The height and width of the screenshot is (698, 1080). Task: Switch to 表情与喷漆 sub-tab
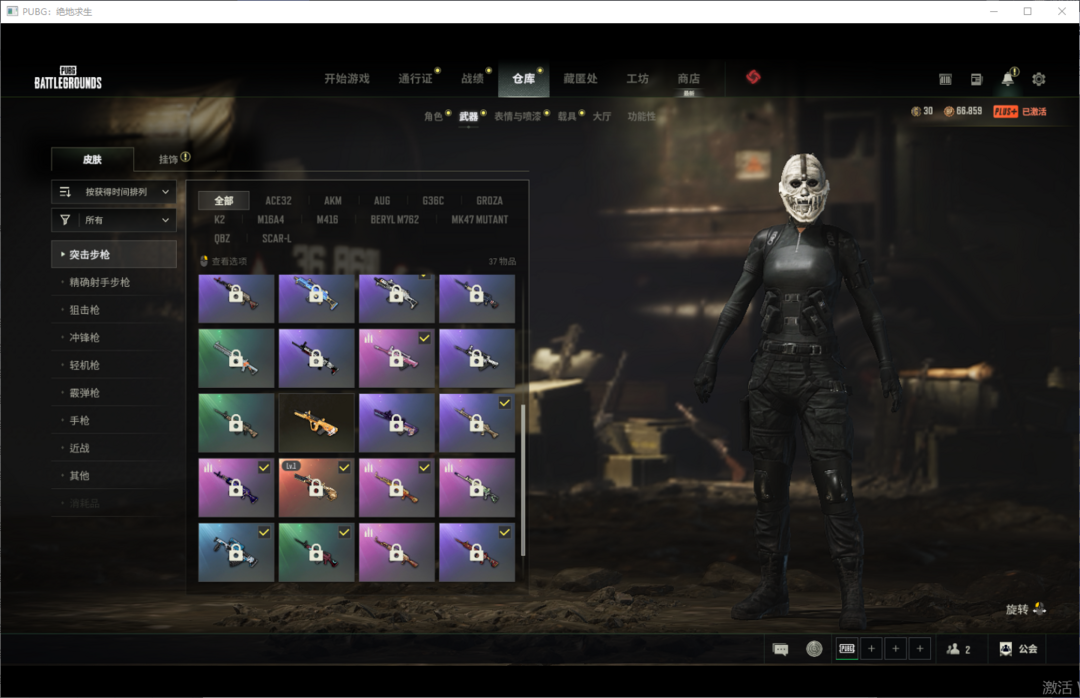517,116
